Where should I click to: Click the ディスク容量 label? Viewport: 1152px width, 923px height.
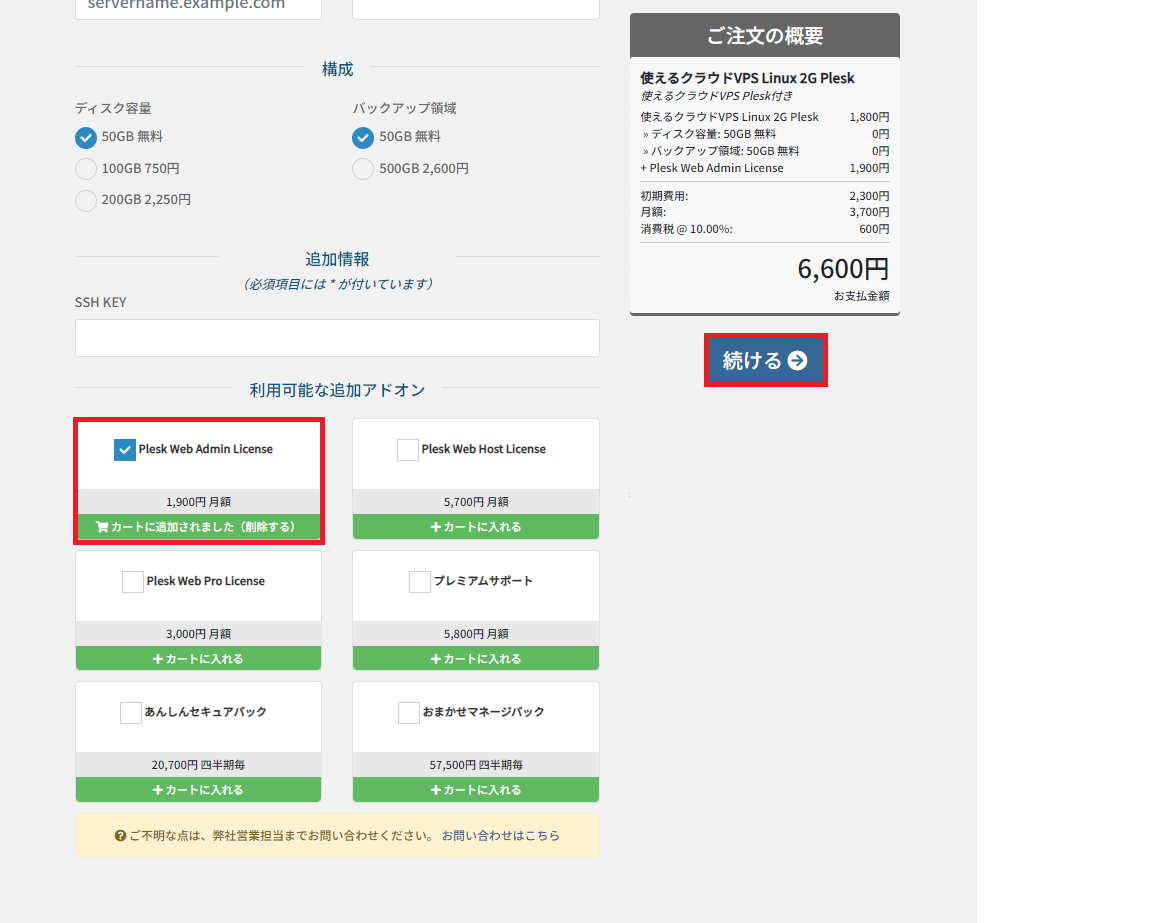coord(113,108)
